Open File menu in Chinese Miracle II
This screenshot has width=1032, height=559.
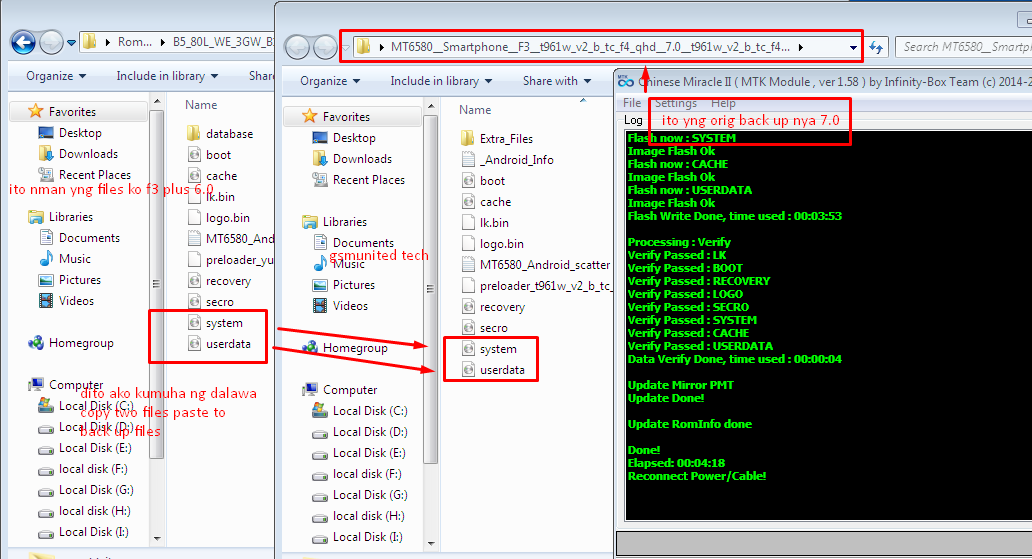pyautogui.click(x=632, y=103)
